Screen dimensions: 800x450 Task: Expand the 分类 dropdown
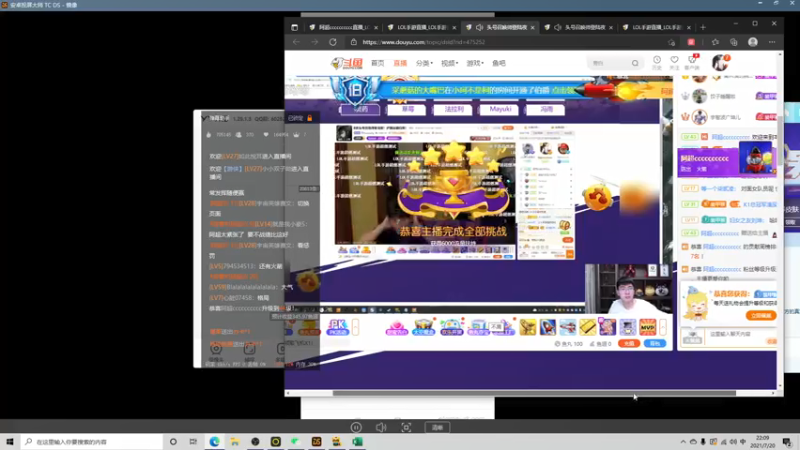(x=424, y=63)
